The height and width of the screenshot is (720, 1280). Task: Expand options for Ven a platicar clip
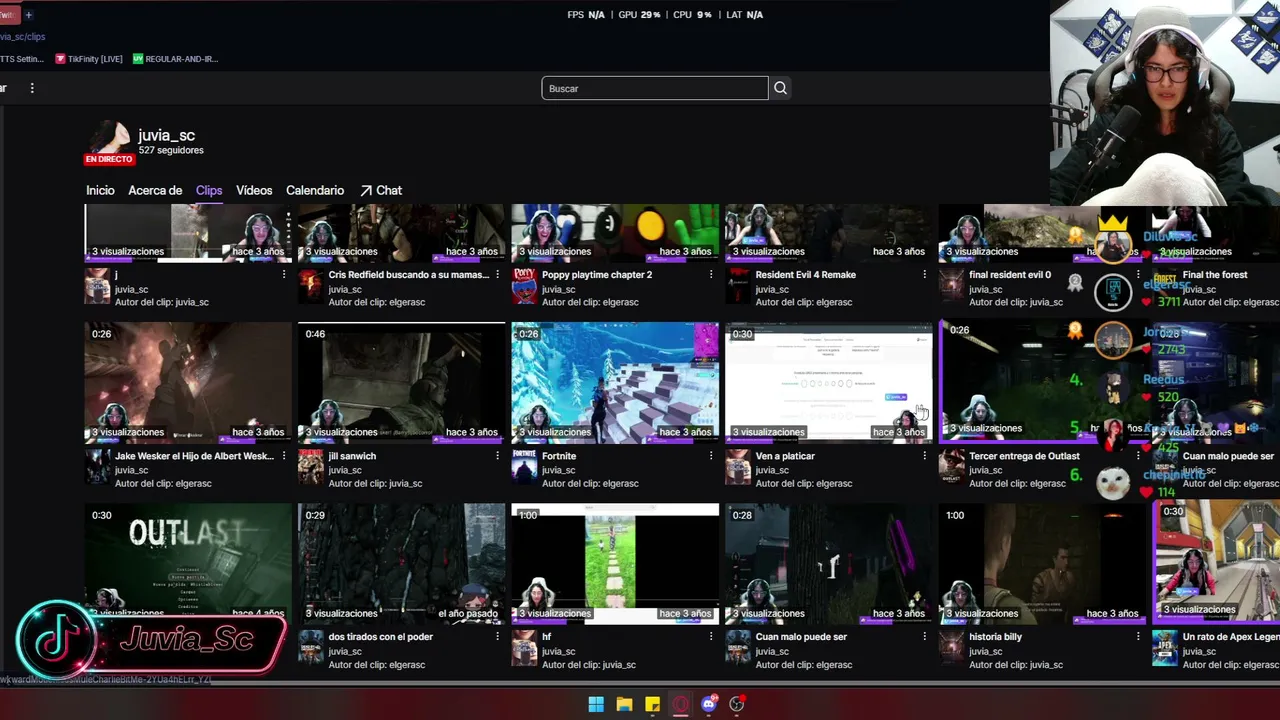coord(924,455)
